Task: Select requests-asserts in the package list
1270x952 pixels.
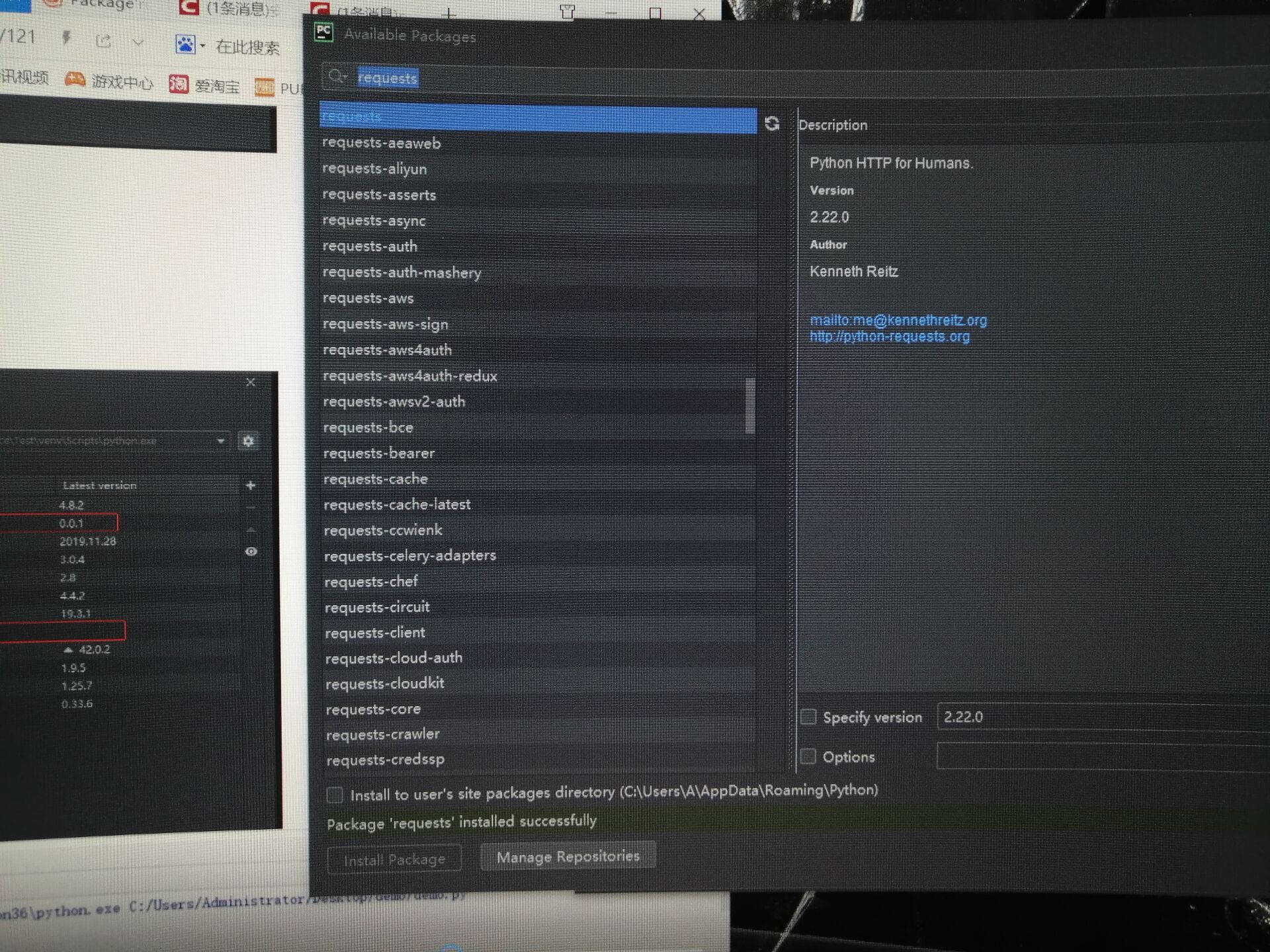Action: coord(538,195)
